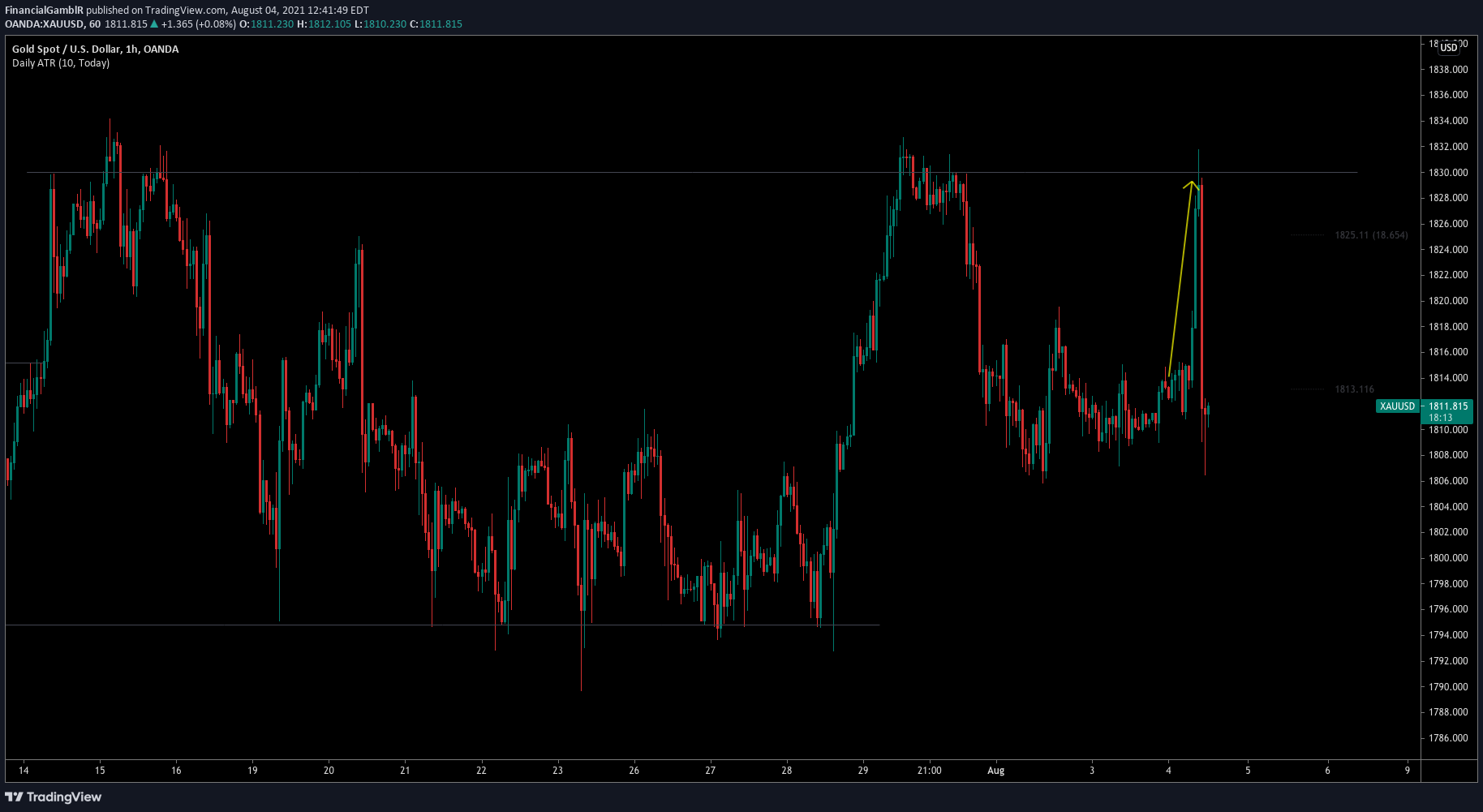Select the OANDA:XAUUSD, 60 symbol text
Viewport: 1483px width, 812px height.
tap(53, 24)
